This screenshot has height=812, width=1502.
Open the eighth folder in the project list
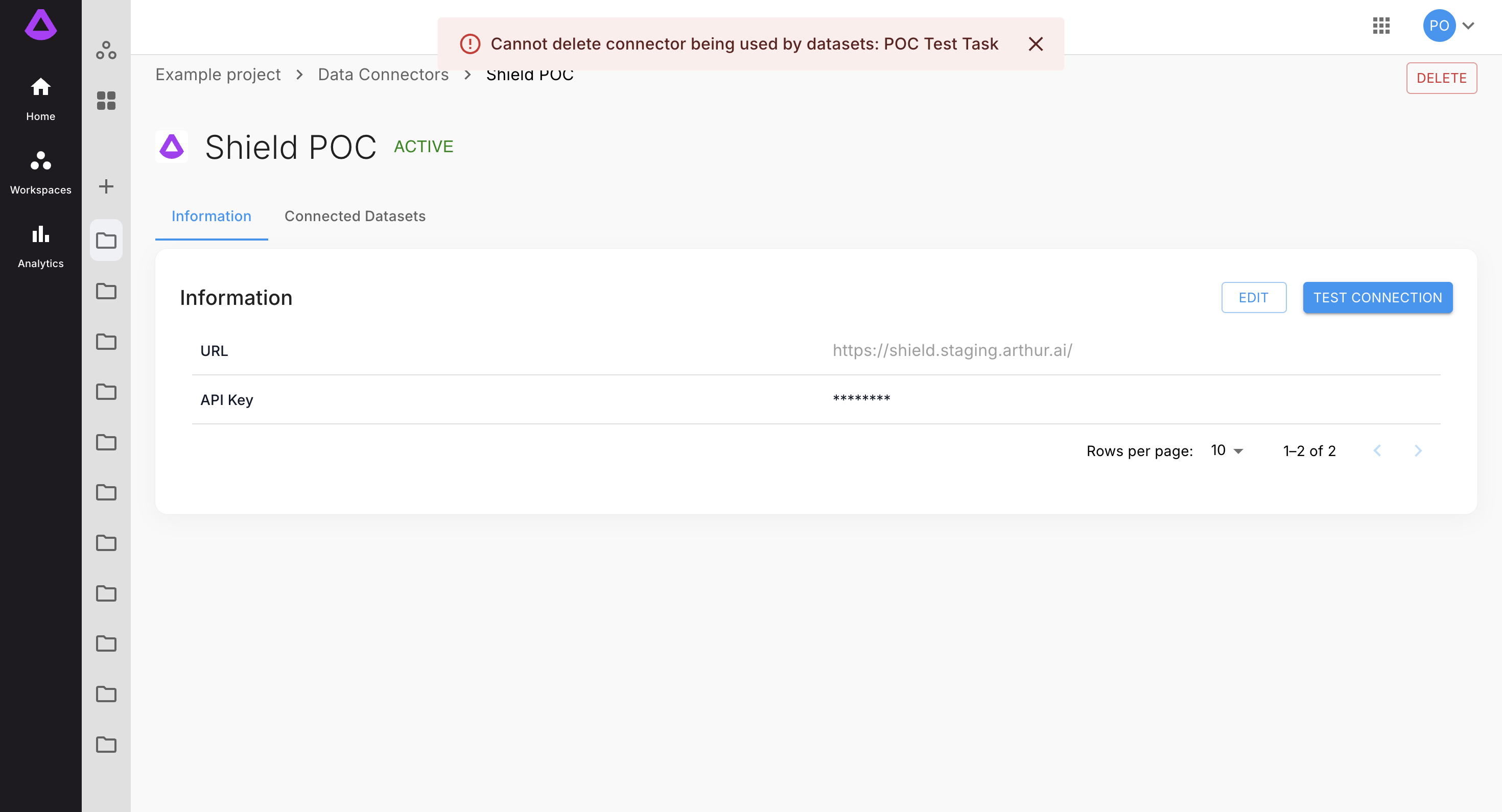[106, 593]
